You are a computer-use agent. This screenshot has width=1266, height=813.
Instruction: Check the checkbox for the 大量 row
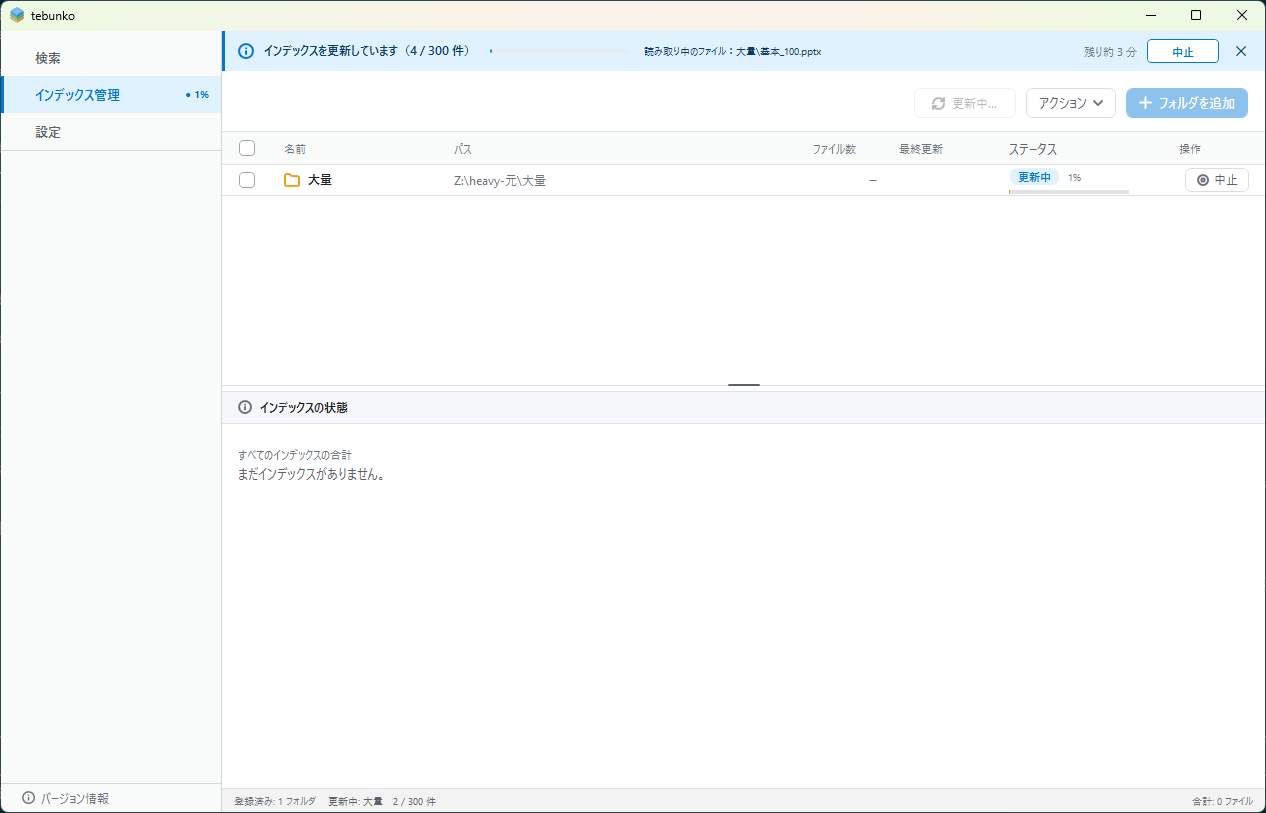(247, 180)
